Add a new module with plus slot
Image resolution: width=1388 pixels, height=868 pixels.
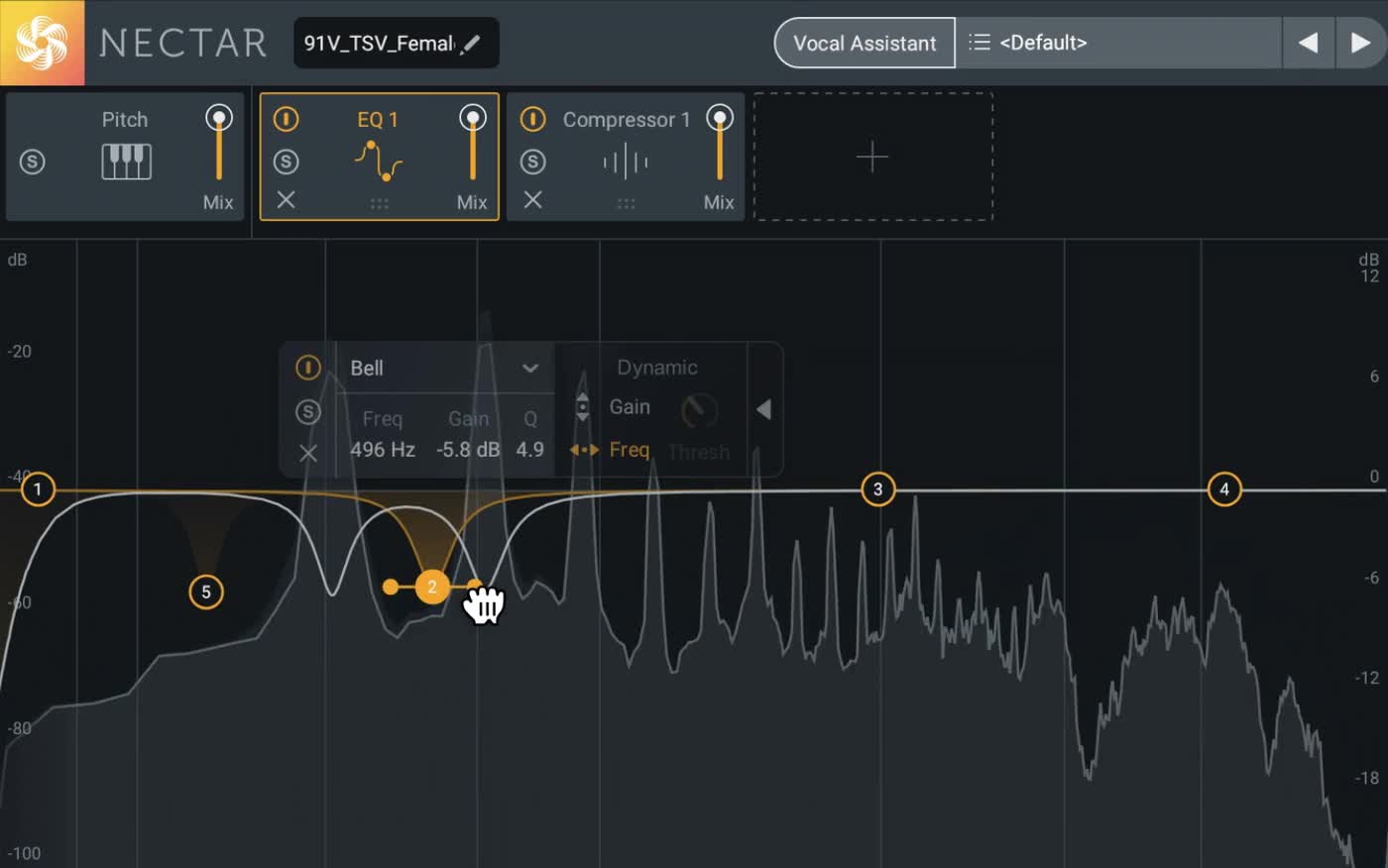pos(872,157)
